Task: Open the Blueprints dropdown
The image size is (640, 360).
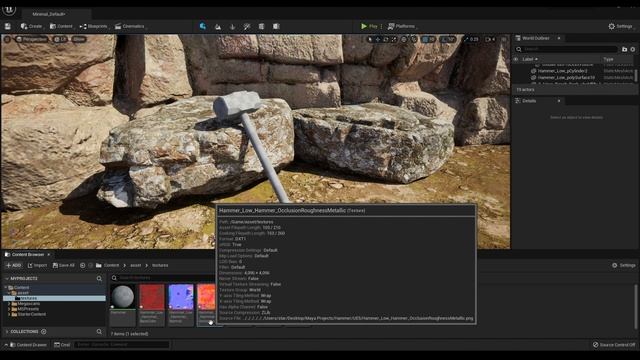Action: pyautogui.click(x=94, y=26)
